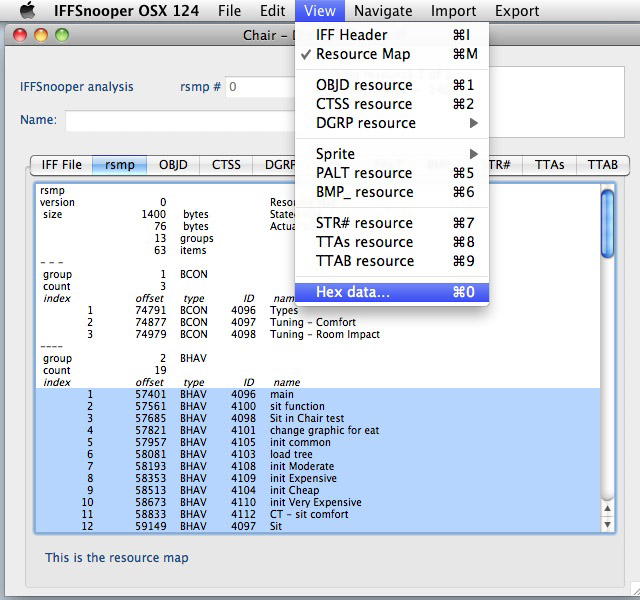
Task: Click the scroll up arrow
Action: coord(607,509)
